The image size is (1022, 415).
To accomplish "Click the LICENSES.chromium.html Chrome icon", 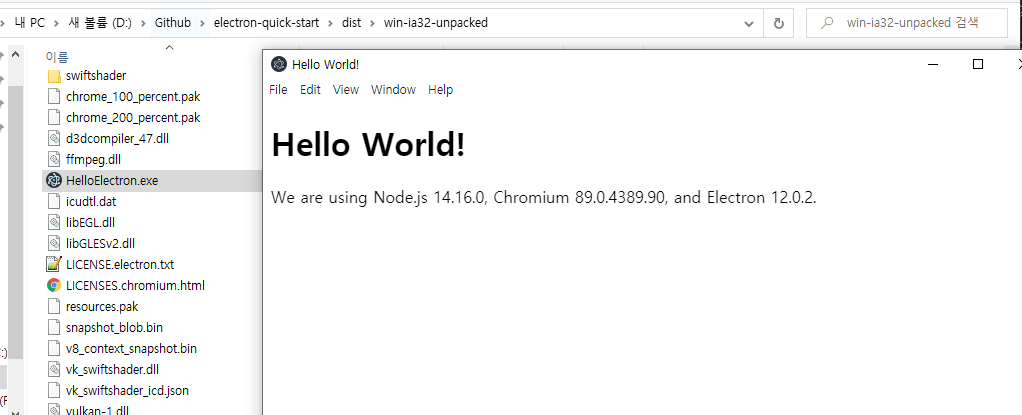I will tap(54, 285).
